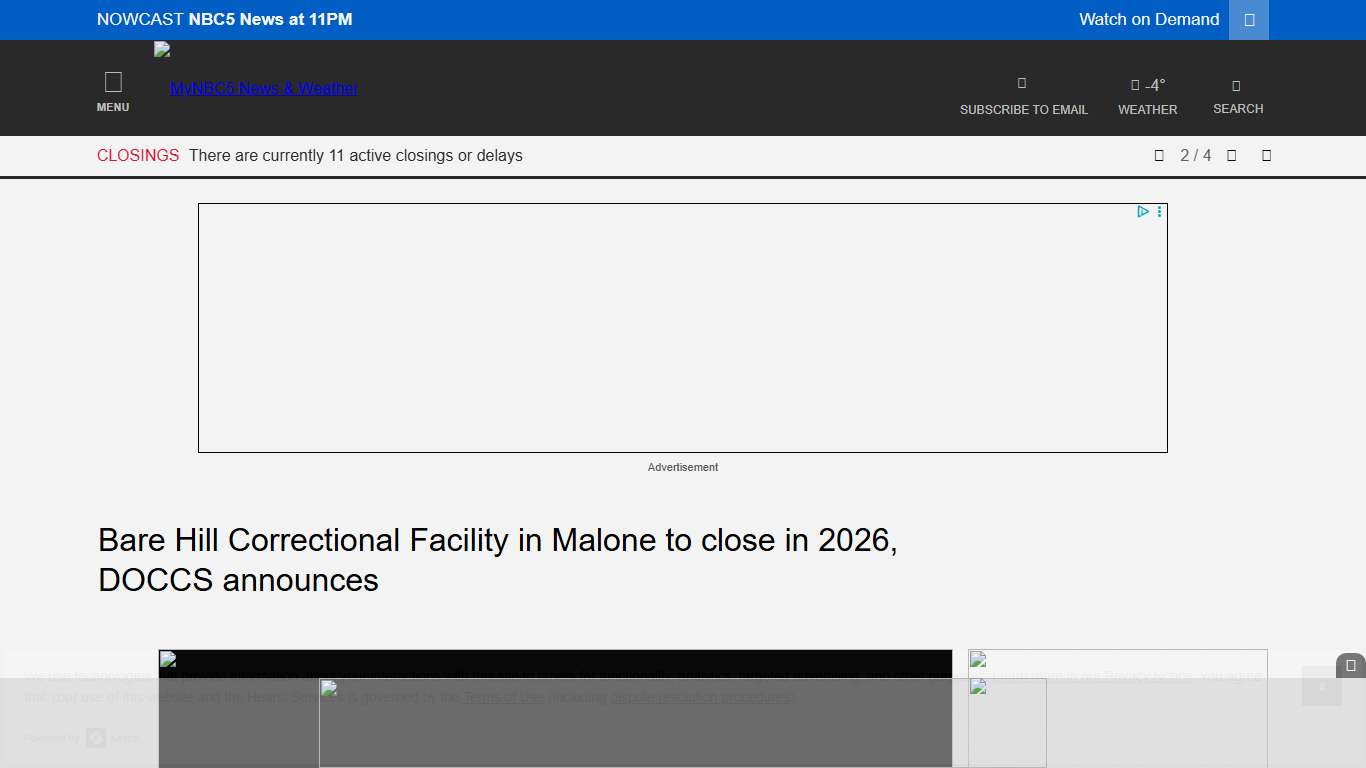Click the Subscribe to Email envelope icon
The width and height of the screenshot is (1366, 768).
[x=1021, y=84]
